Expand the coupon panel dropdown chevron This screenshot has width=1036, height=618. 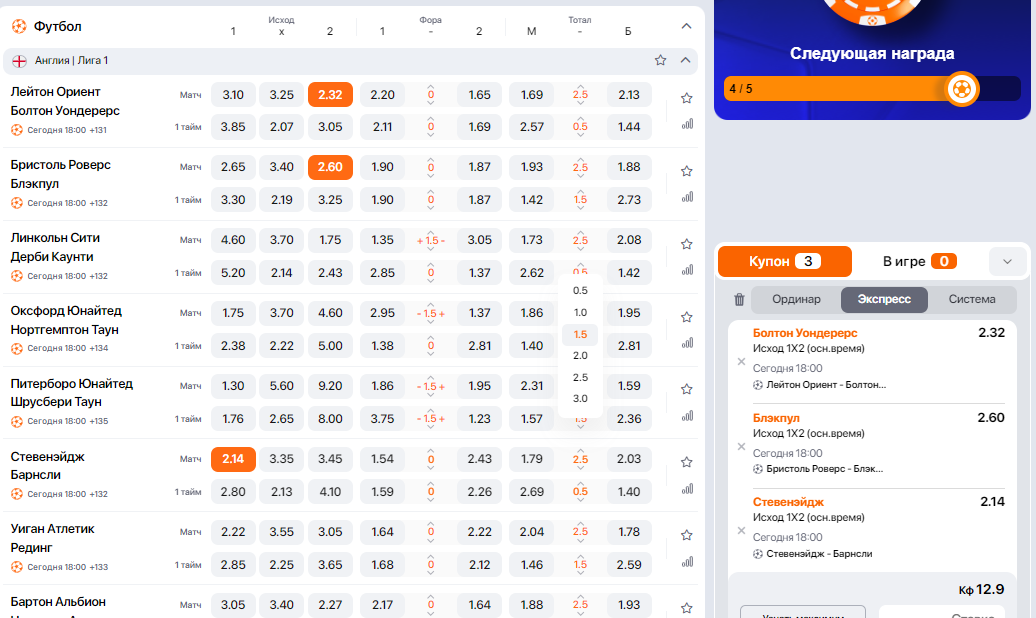(1007, 262)
